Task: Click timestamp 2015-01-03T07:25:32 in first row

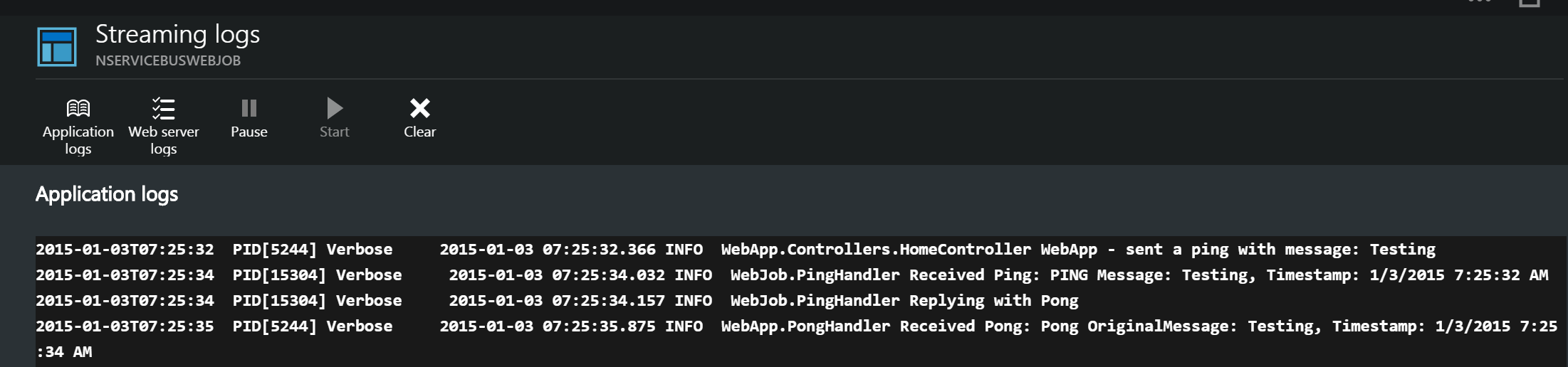Action: [x=125, y=250]
